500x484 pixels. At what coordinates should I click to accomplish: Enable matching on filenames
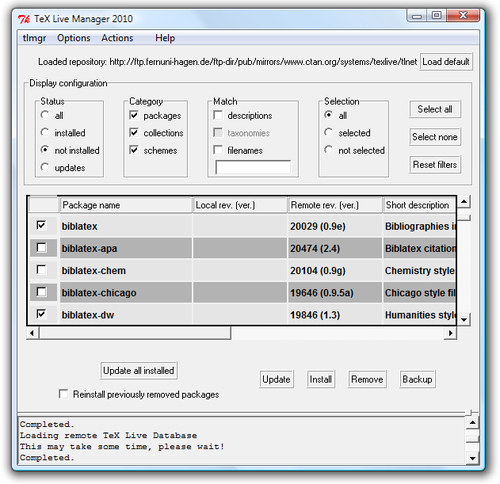pos(218,150)
